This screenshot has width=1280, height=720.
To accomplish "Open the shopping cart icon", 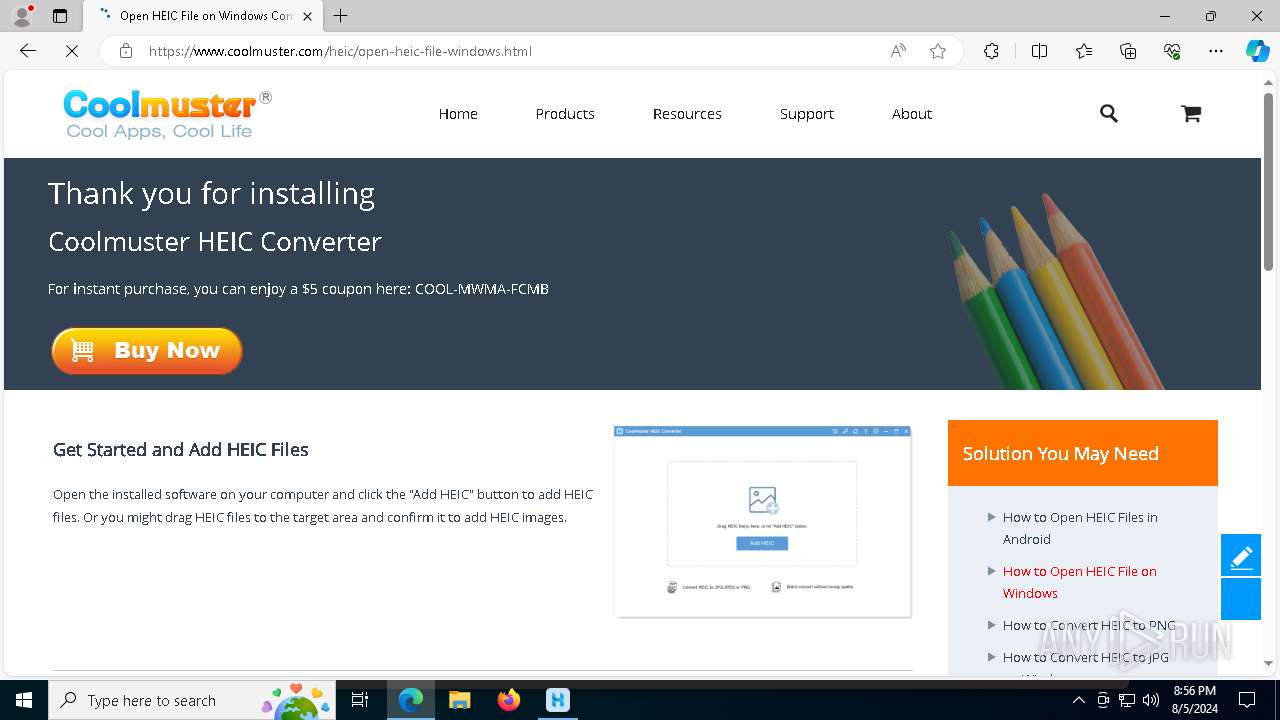I will [x=1190, y=114].
